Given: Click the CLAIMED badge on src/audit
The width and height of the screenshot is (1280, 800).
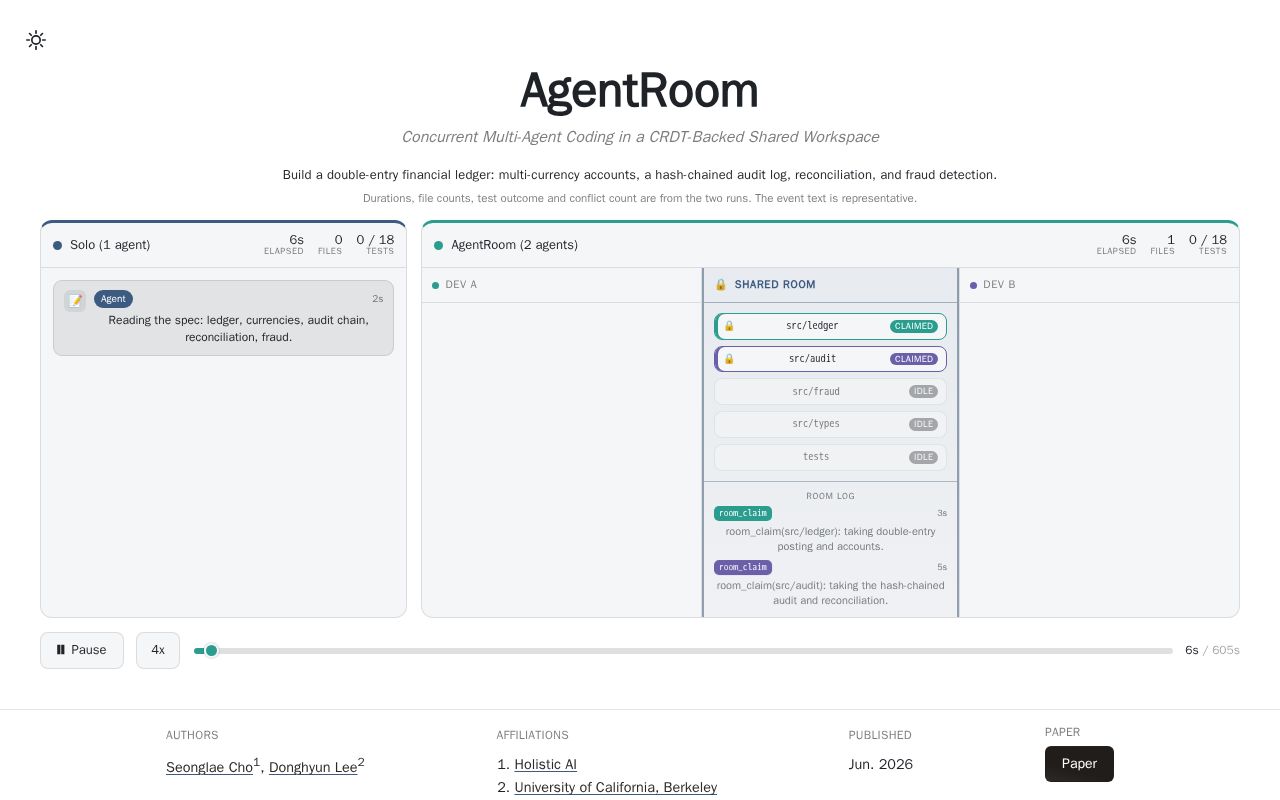Looking at the screenshot, I should [x=914, y=359].
